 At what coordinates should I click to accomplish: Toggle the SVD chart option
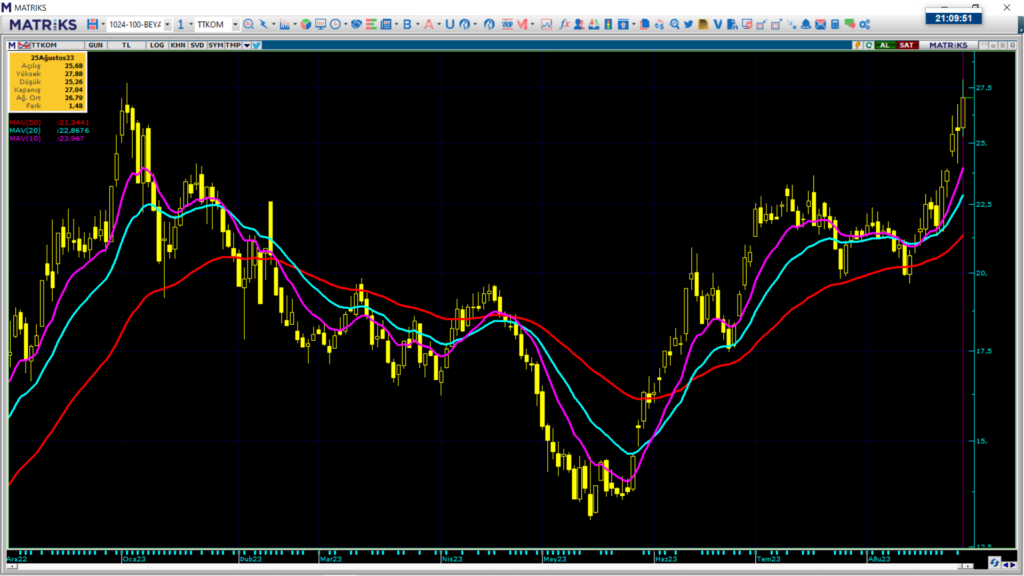click(197, 45)
